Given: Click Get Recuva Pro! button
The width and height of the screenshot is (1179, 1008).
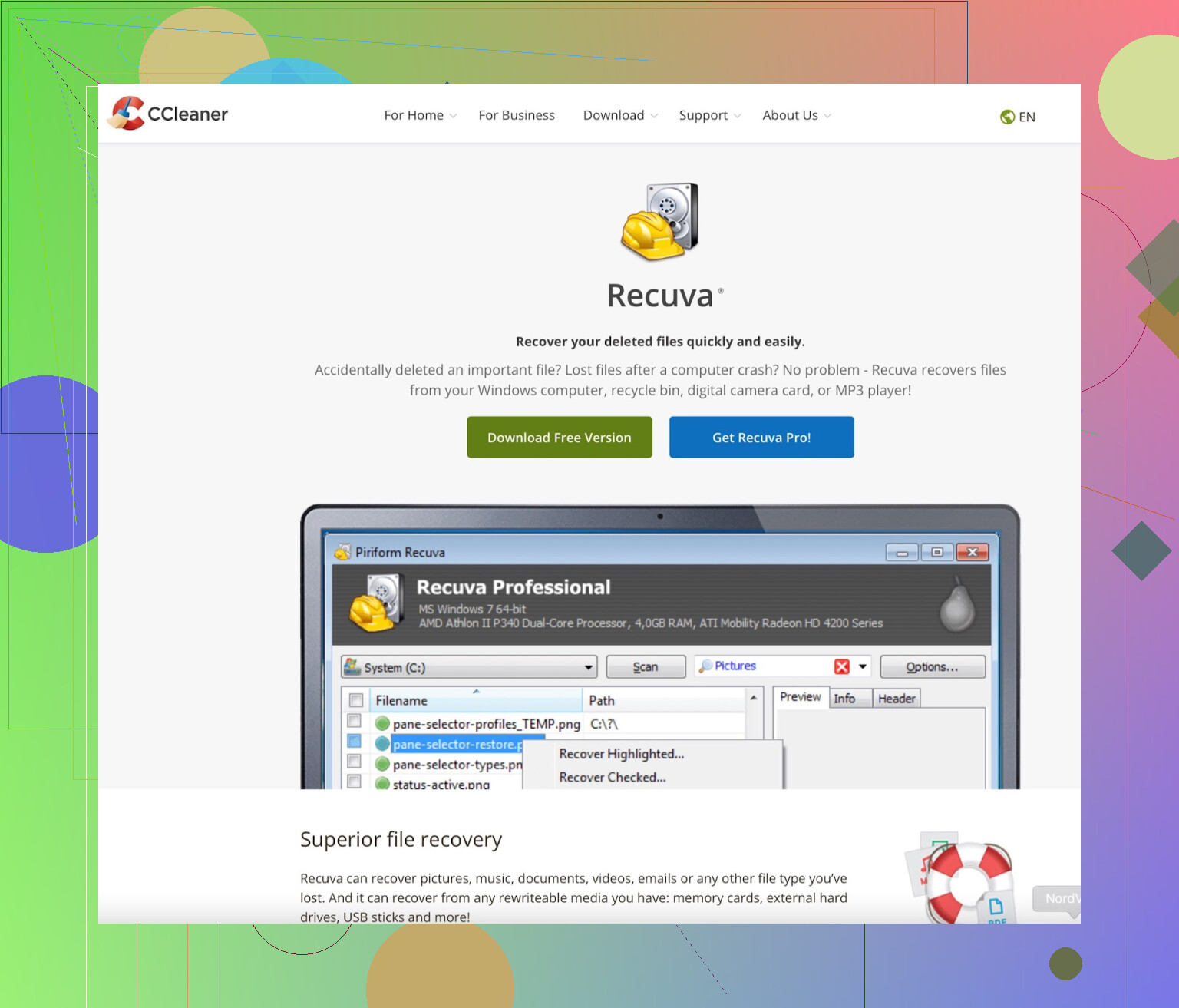Looking at the screenshot, I should 761,438.
